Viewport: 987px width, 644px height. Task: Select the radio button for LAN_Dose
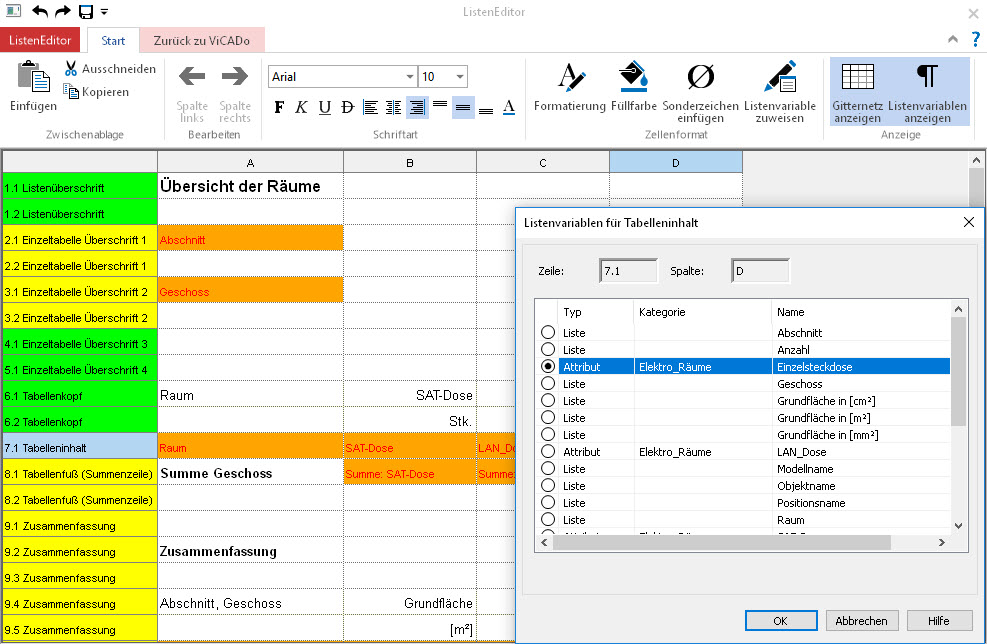pos(548,451)
